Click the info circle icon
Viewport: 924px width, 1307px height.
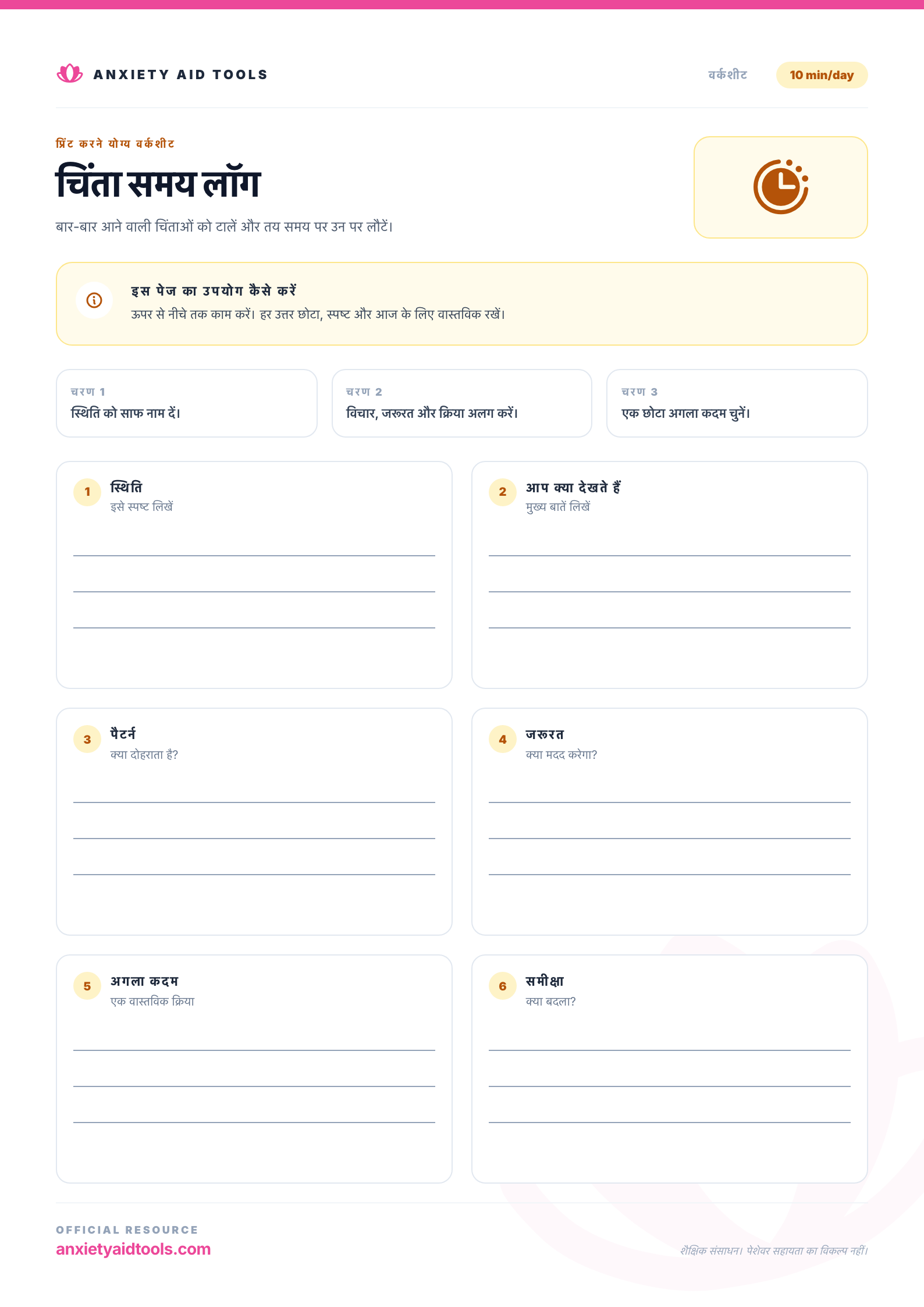pyautogui.click(x=94, y=300)
